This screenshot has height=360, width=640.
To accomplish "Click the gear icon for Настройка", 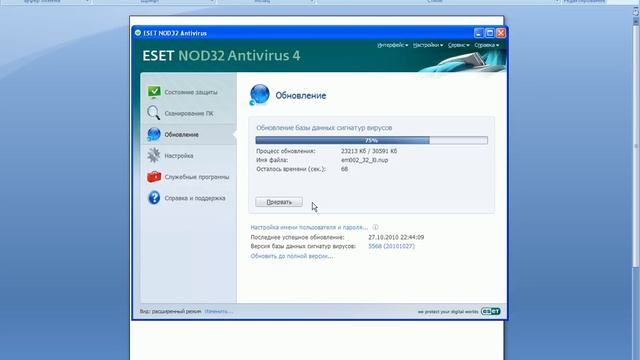I will click(x=153, y=156).
